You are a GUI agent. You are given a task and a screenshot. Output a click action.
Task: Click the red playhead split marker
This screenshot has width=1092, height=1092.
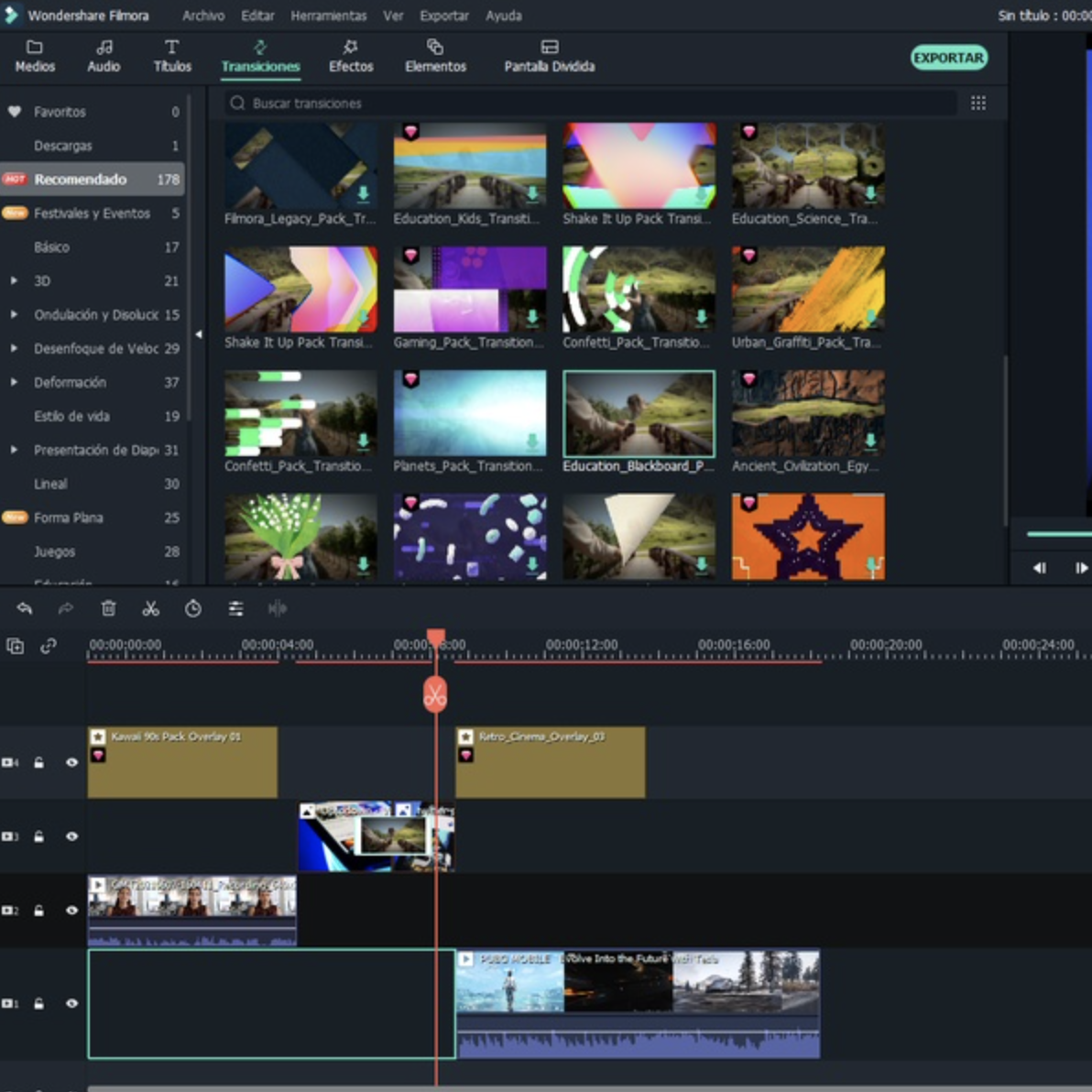point(435,694)
